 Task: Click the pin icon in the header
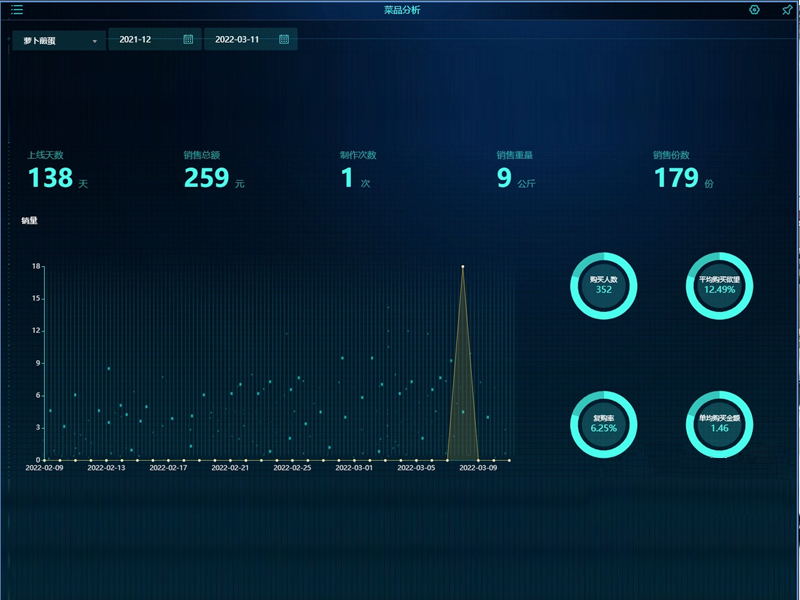787,10
